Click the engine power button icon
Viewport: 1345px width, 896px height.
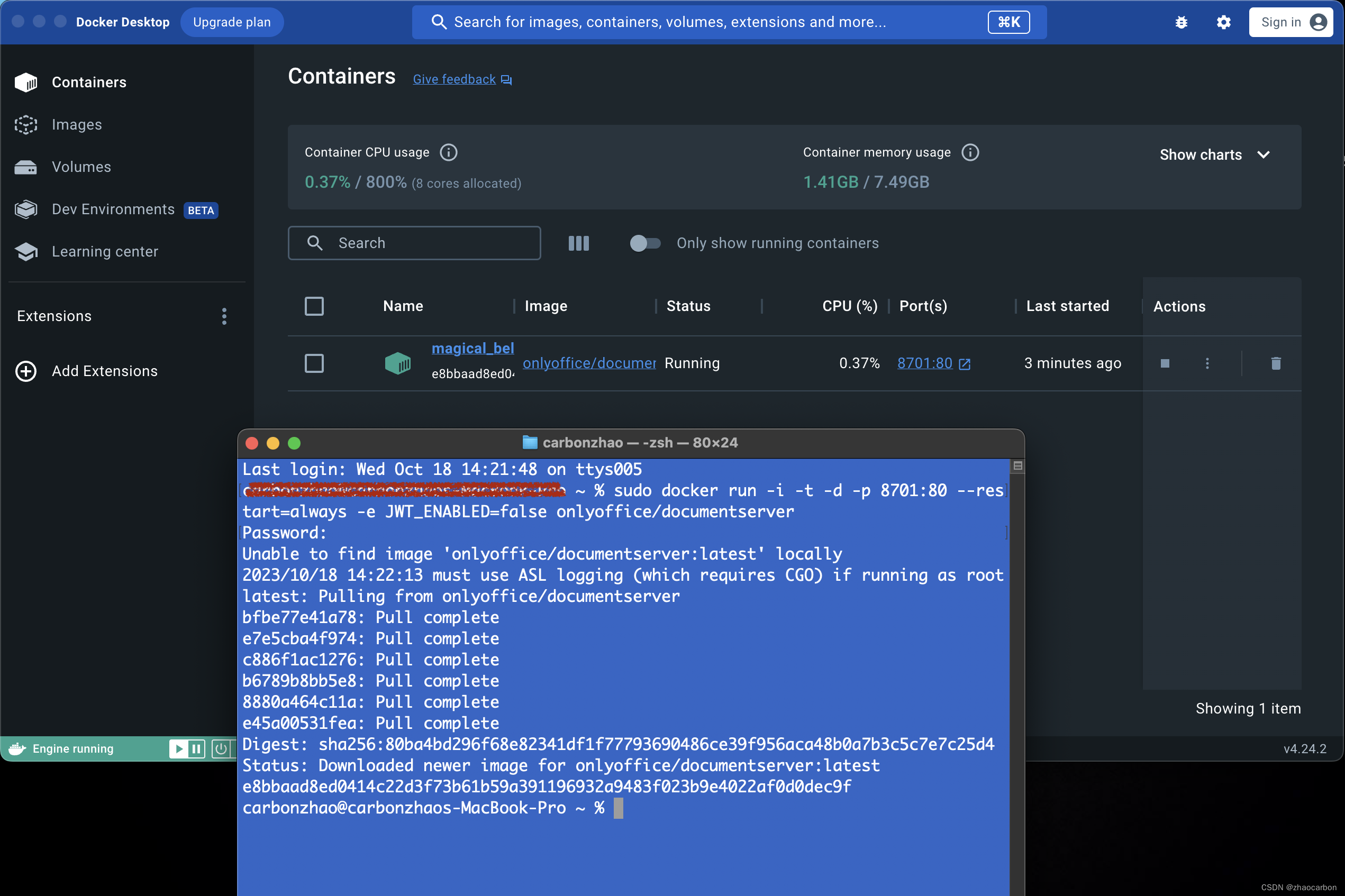(x=221, y=748)
